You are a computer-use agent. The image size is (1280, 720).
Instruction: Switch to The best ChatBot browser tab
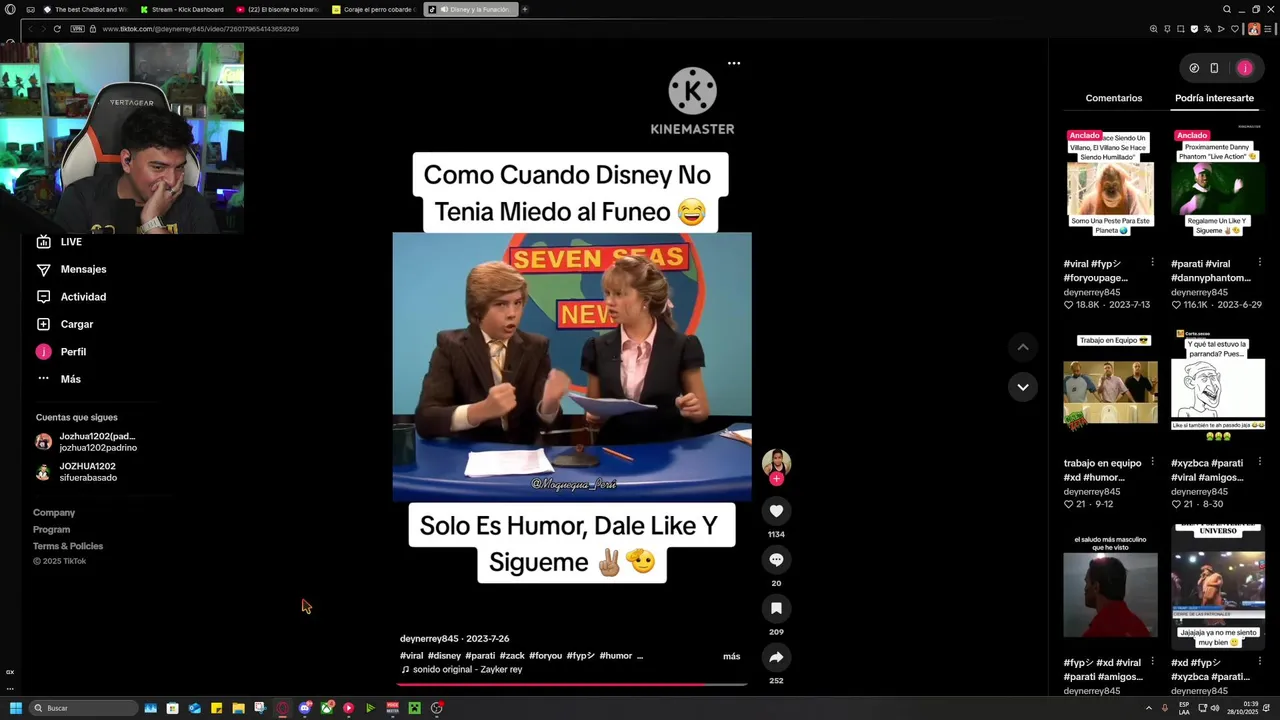(x=86, y=9)
